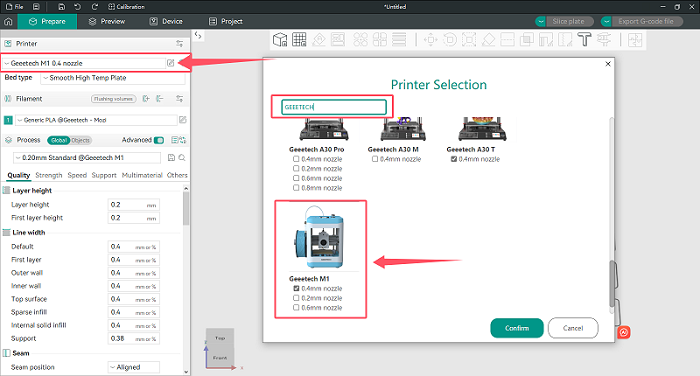The height and width of the screenshot is (376, 700).
Task: Click the Redo arrow icon
Action: click(94, 7)
